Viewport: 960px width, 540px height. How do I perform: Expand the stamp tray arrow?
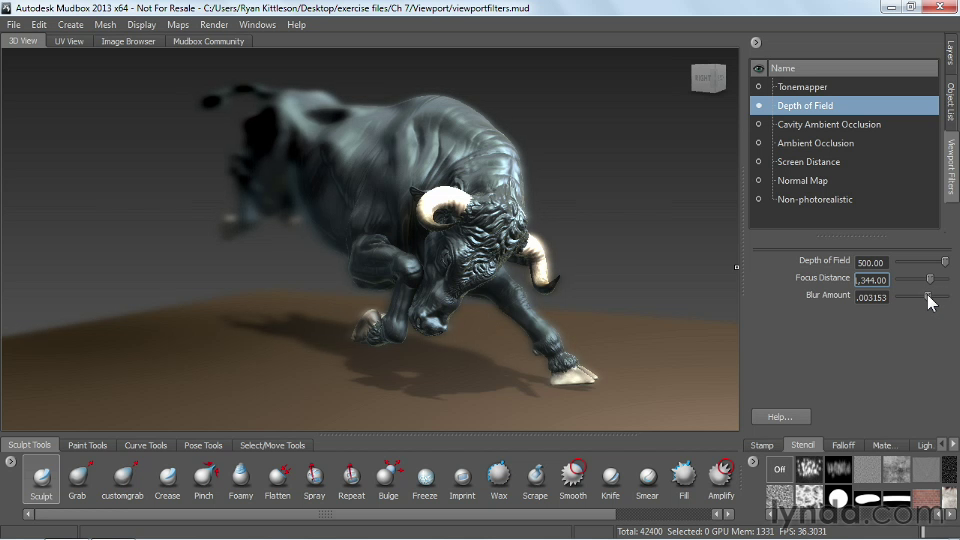pyautogui.click(x=754, y=462)
